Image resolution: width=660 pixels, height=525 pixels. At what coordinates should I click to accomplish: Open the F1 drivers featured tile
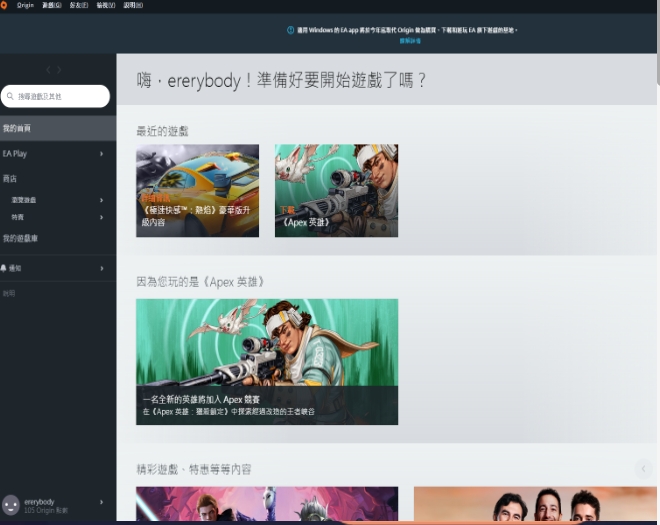[535, 504]
